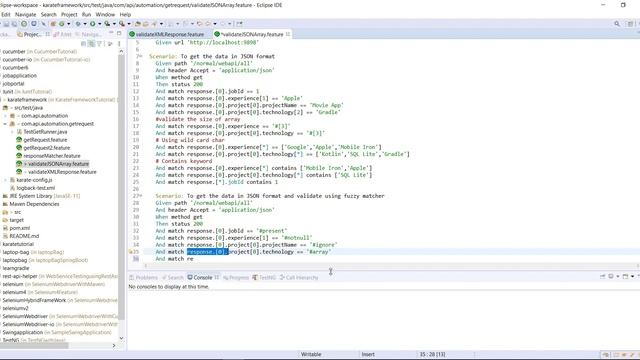
Task: Switch to the Problems tab
Action: (x=143, y=278)
